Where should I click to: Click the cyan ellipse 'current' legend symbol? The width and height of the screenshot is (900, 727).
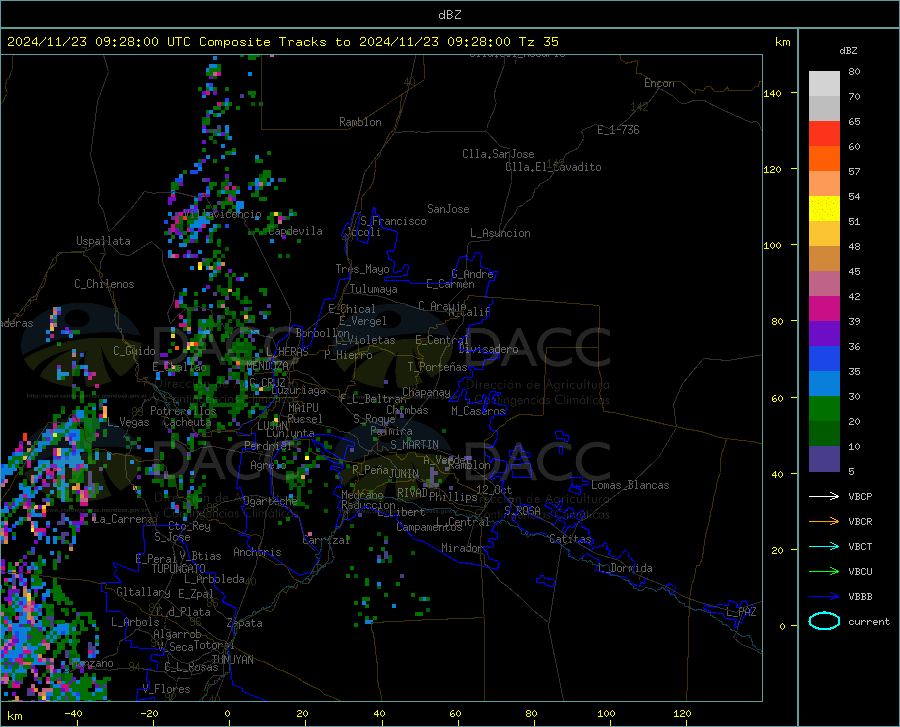pos(824,621)
